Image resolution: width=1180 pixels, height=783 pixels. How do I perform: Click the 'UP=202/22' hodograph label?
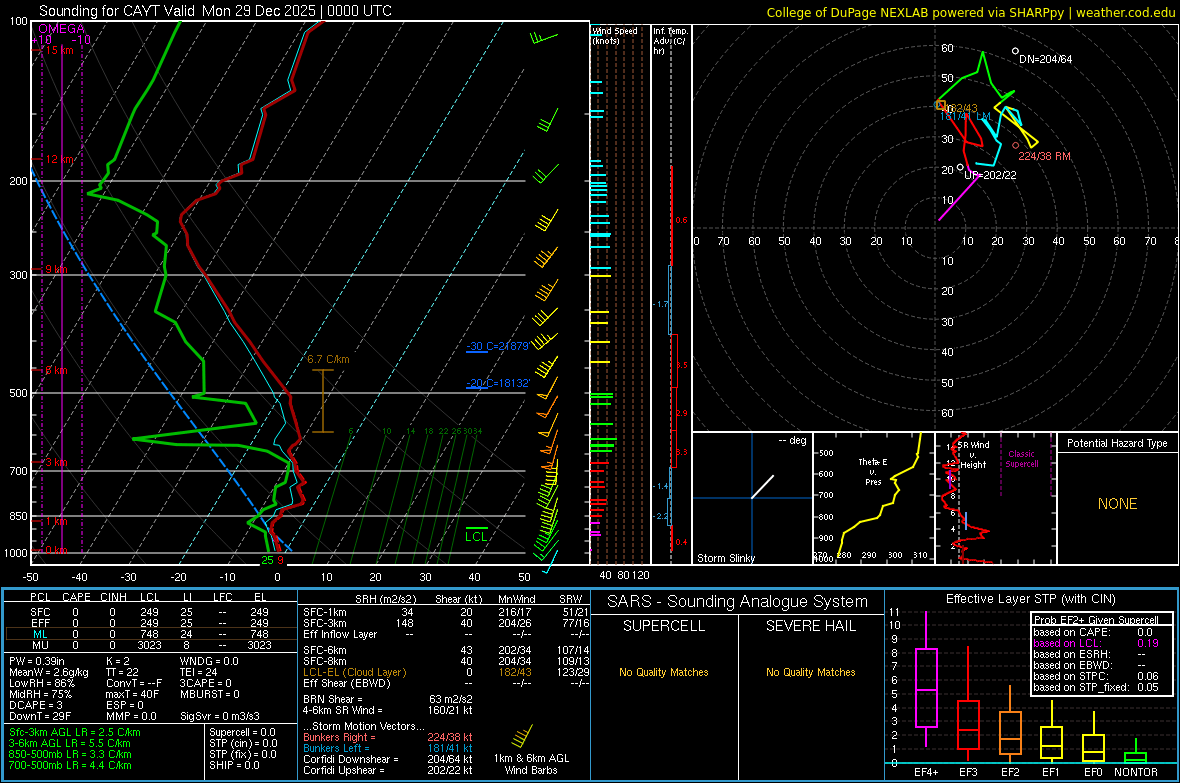[990, 175]
